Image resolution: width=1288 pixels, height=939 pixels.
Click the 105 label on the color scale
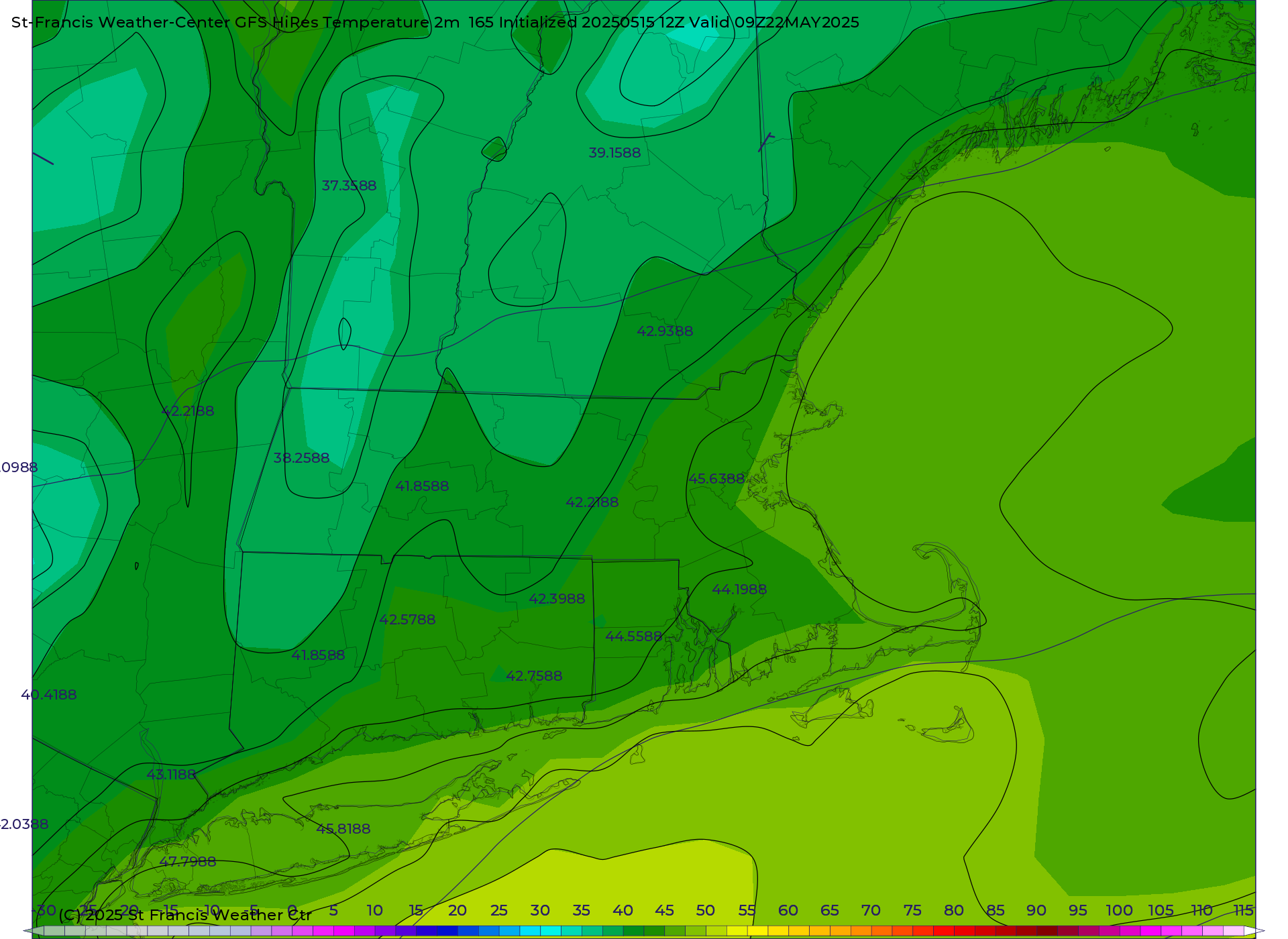pyautogui.click(x=1161, y=911)
